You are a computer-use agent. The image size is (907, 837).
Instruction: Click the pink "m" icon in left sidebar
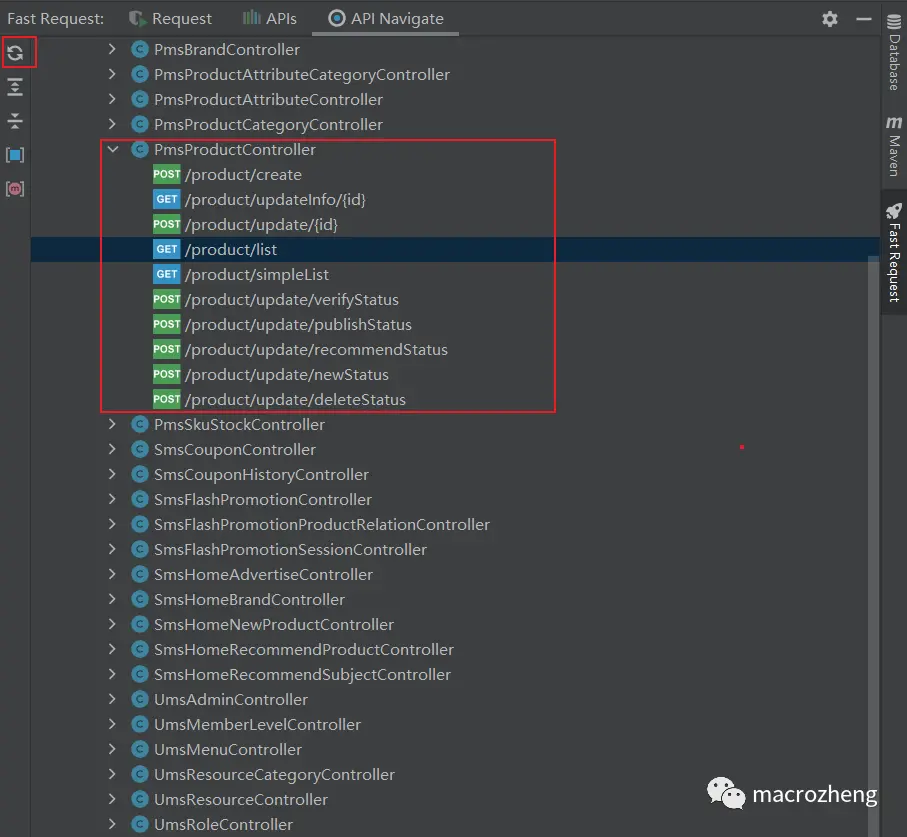(16, 188)
